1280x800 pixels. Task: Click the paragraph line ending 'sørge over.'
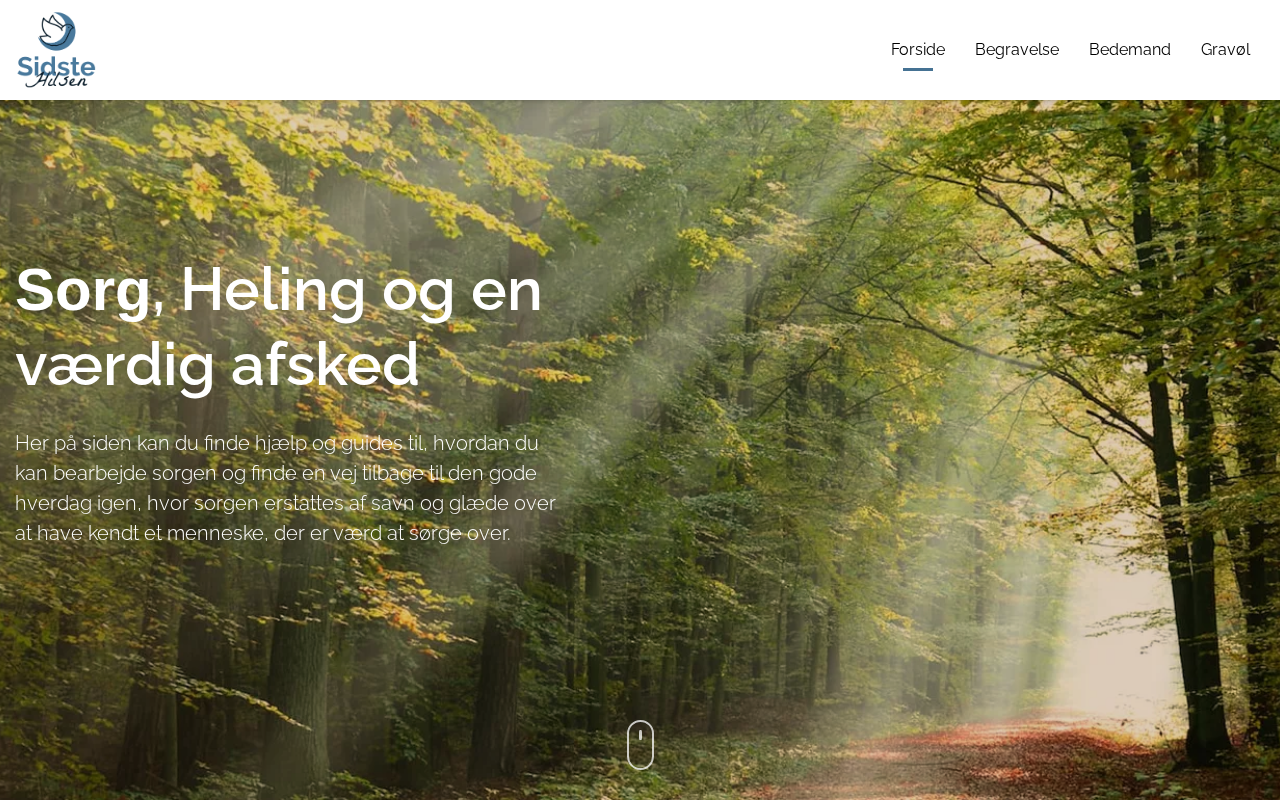[263, 533]
